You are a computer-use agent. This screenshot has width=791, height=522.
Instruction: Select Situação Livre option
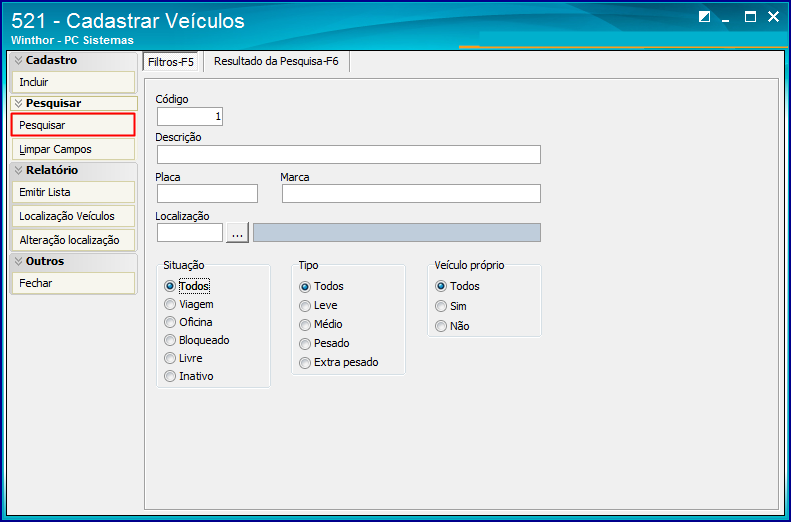click(x=183, y=359)
